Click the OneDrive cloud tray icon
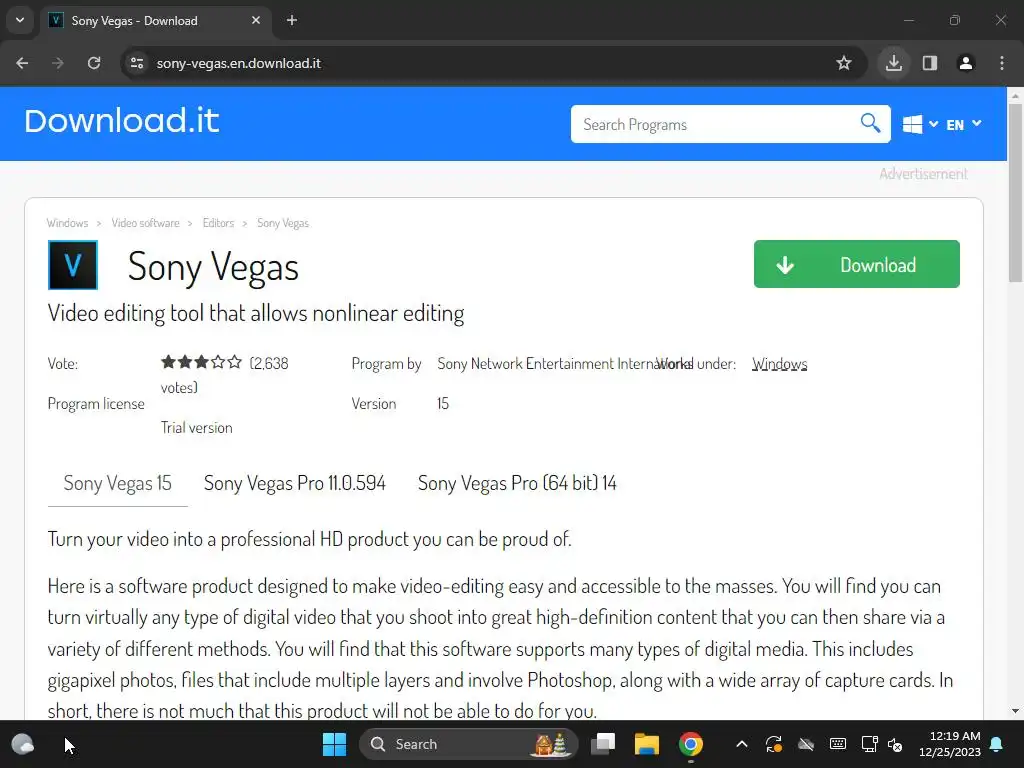This screenshot has width=1024, height=768. 806,744
